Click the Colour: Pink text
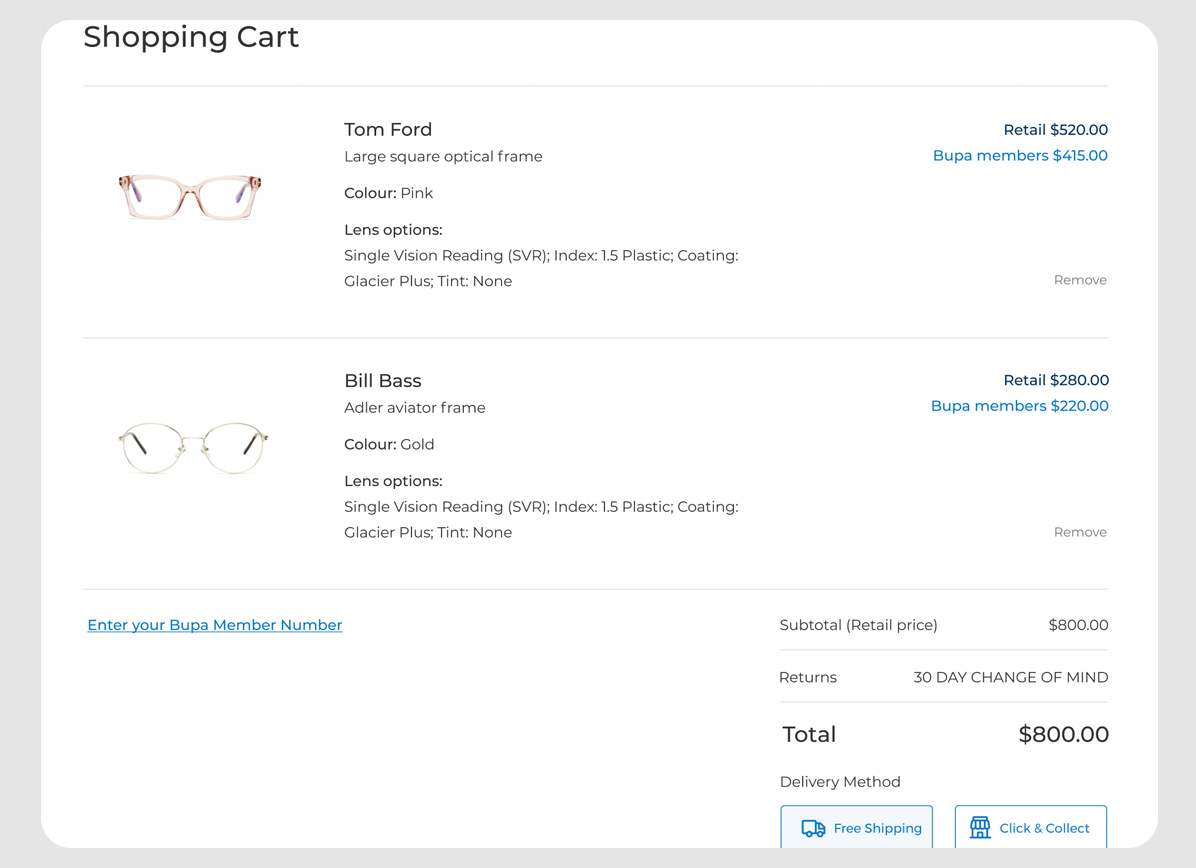Viewport: 1196px width, 868px height. click(x=388, y=193)
